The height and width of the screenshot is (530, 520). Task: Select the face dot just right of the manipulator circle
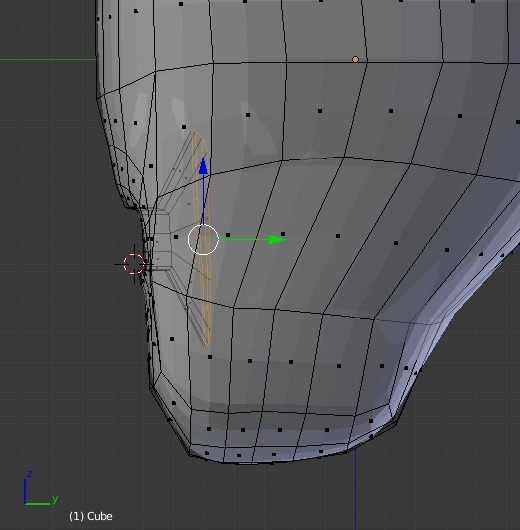228,235
